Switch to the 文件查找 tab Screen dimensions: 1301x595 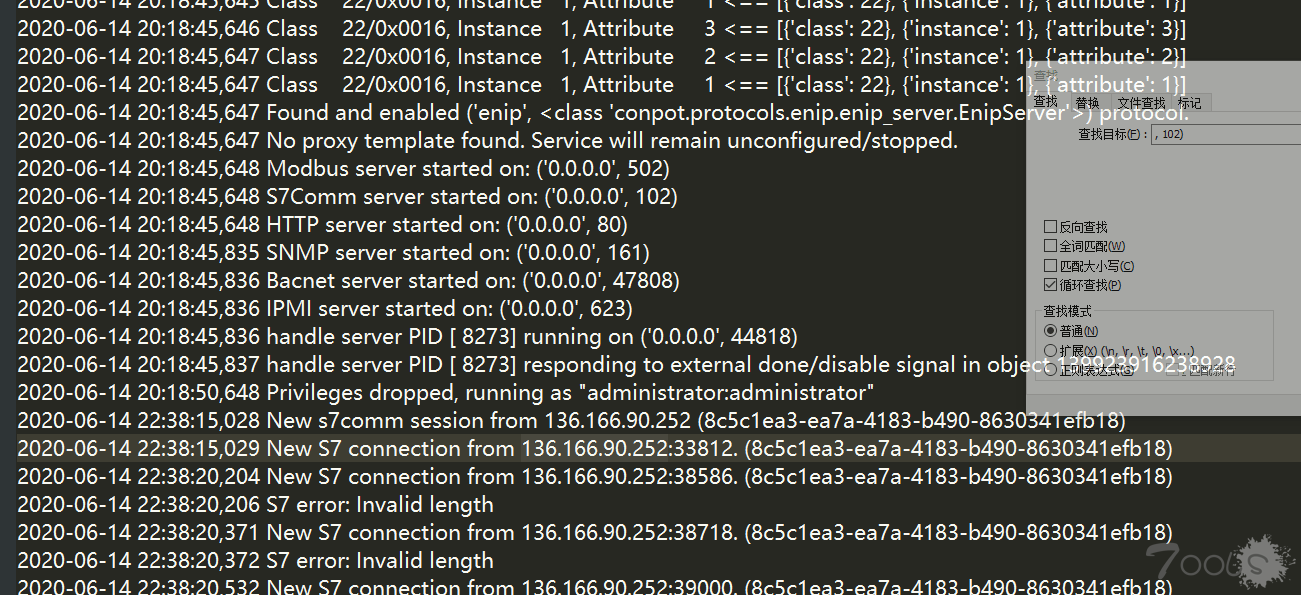coord(1141,103)
